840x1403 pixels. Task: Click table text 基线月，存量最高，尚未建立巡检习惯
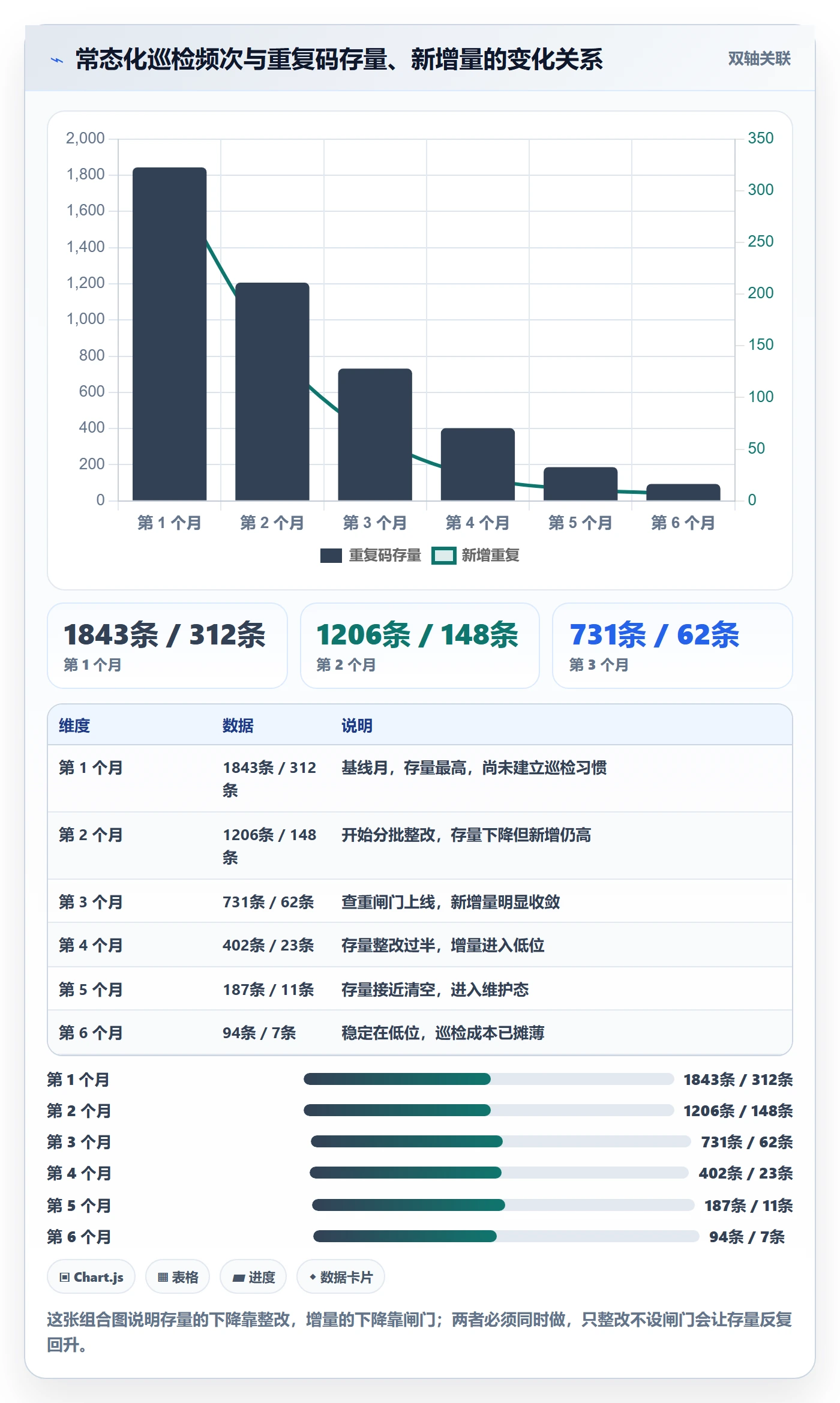coord(474,768)
